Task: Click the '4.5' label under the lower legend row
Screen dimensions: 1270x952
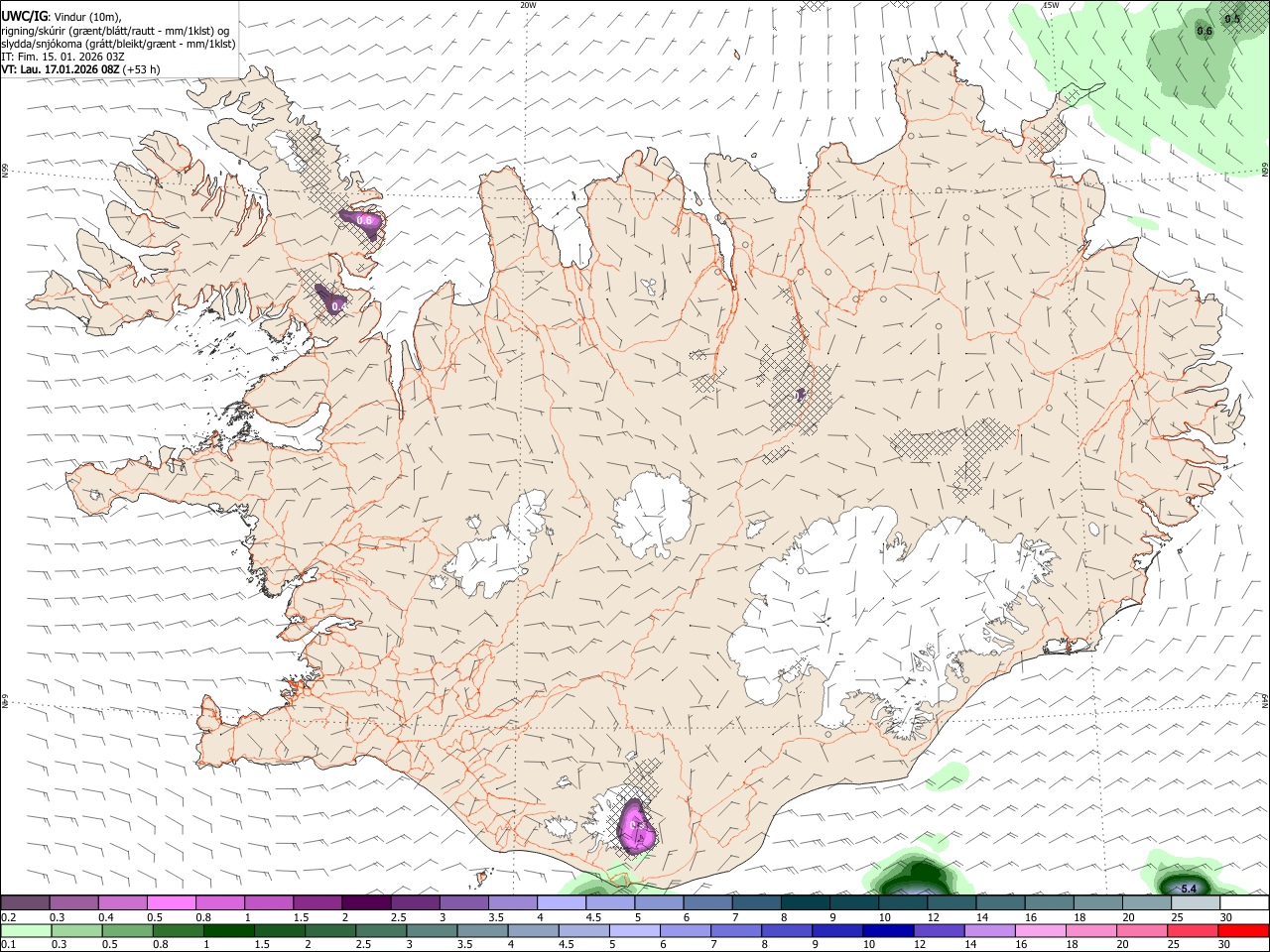Action: click(x=567, y=944)
